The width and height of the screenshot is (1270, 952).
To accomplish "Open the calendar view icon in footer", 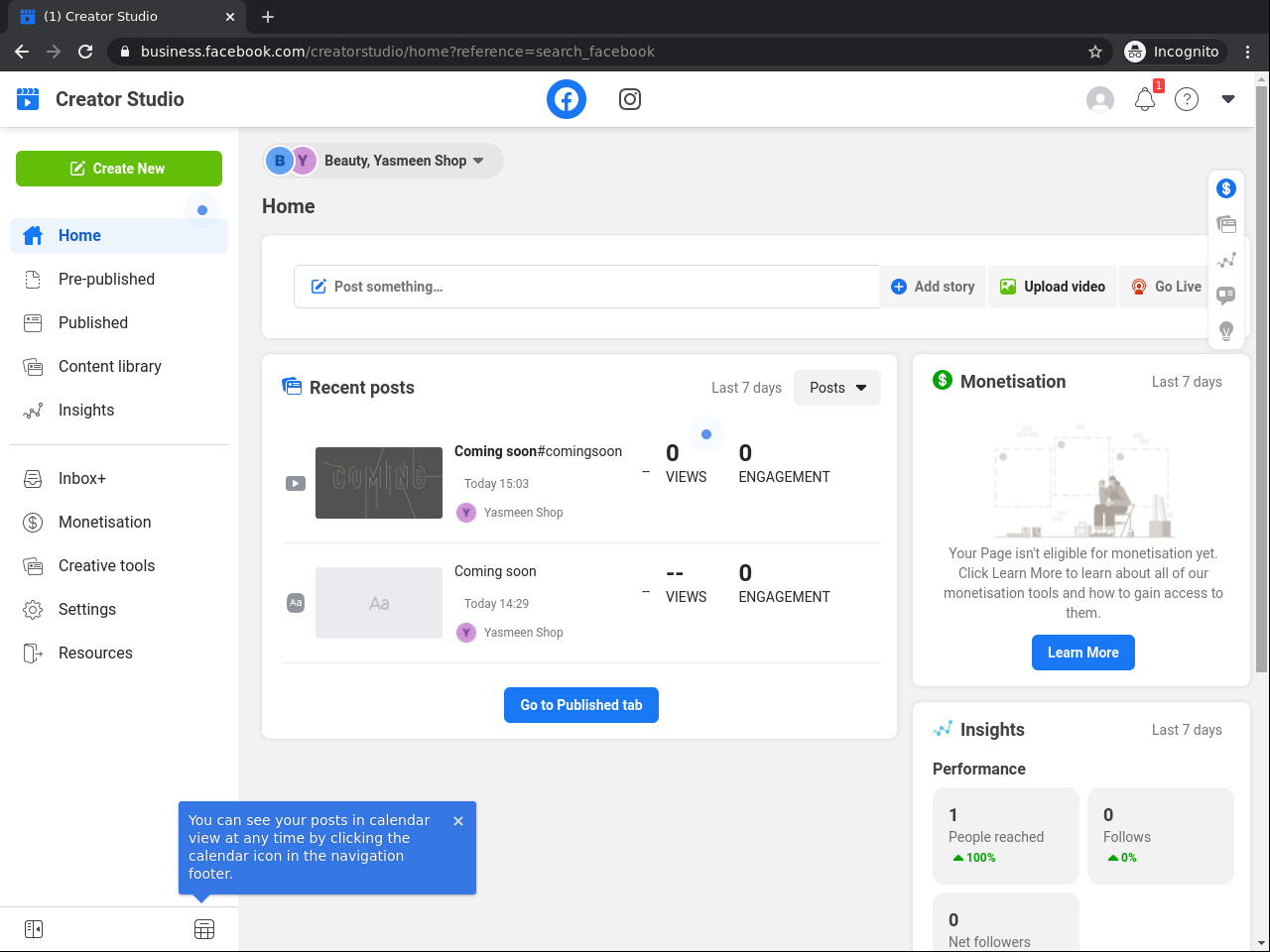I will tap(204, 929).
